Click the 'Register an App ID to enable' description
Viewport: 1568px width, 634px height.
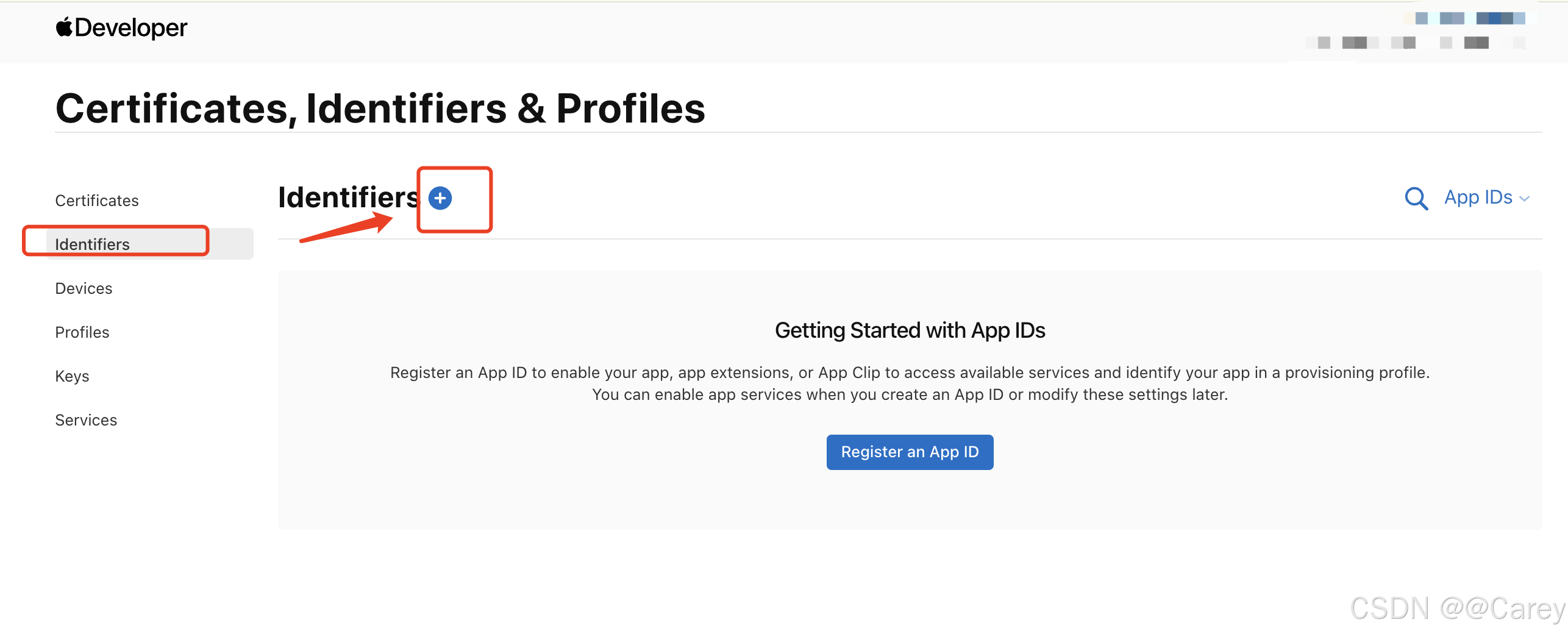tap(910, 383)
